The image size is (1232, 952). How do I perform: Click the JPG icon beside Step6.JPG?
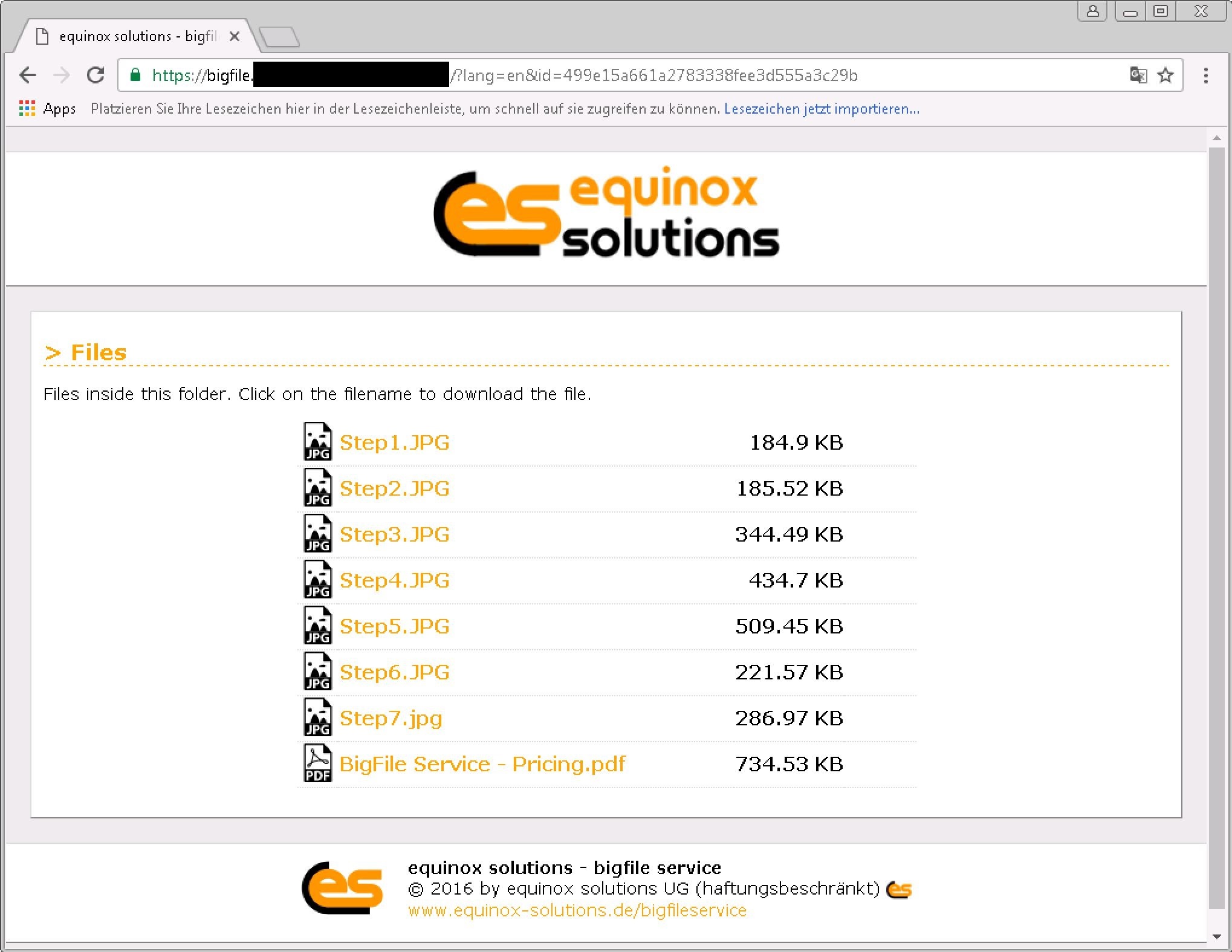click(317, 671)
